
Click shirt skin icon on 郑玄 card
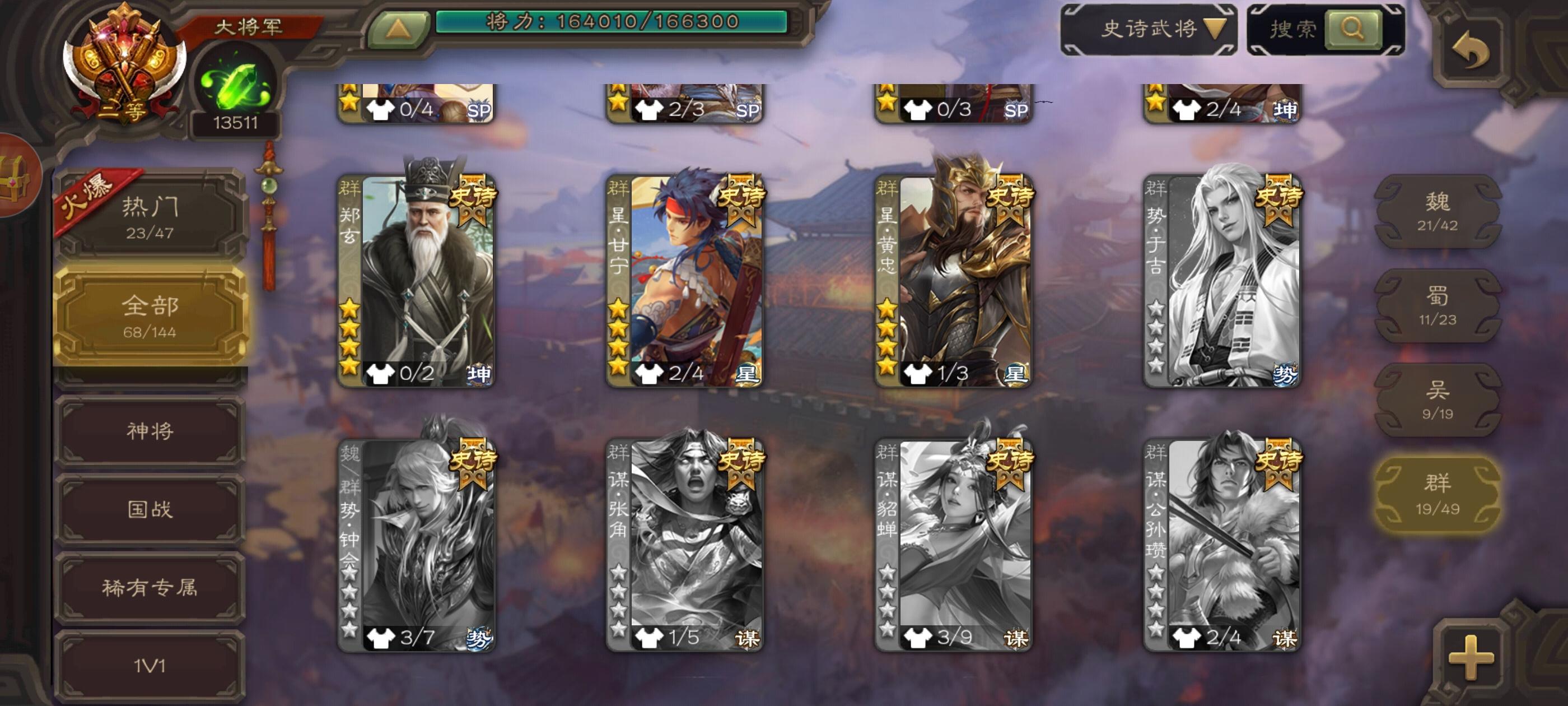pyautogui.click(x=380, y=373)
